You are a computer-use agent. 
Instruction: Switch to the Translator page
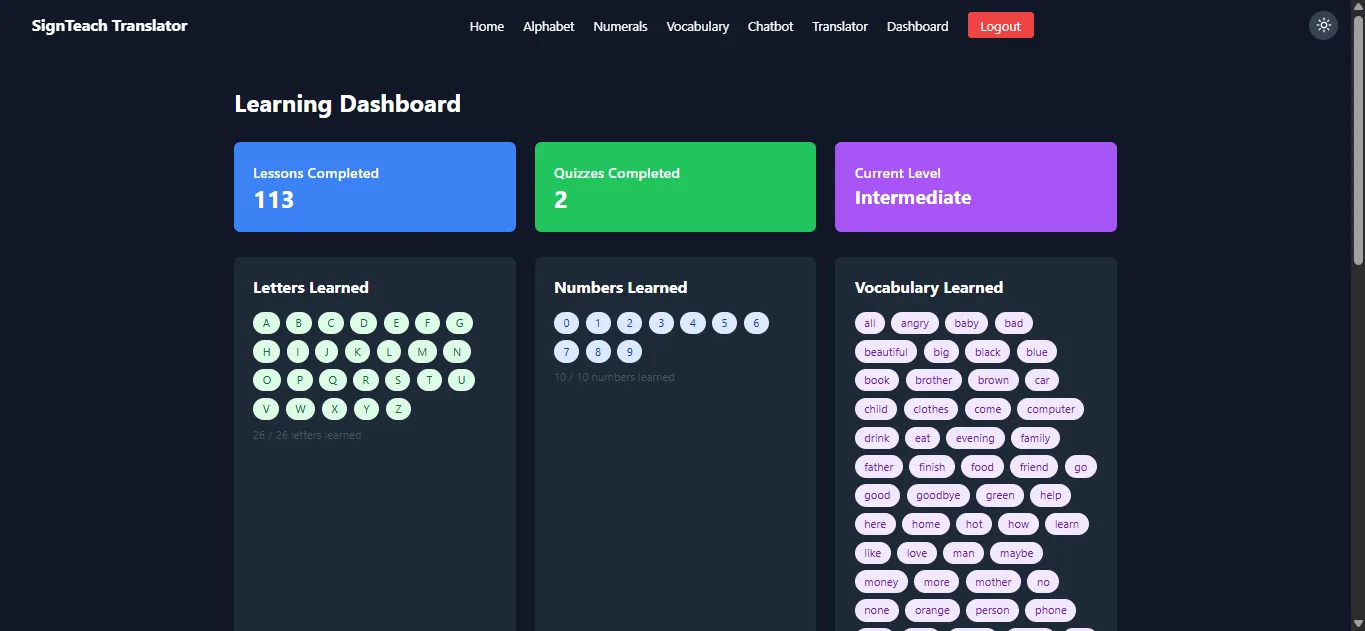[x=840, y=27]
